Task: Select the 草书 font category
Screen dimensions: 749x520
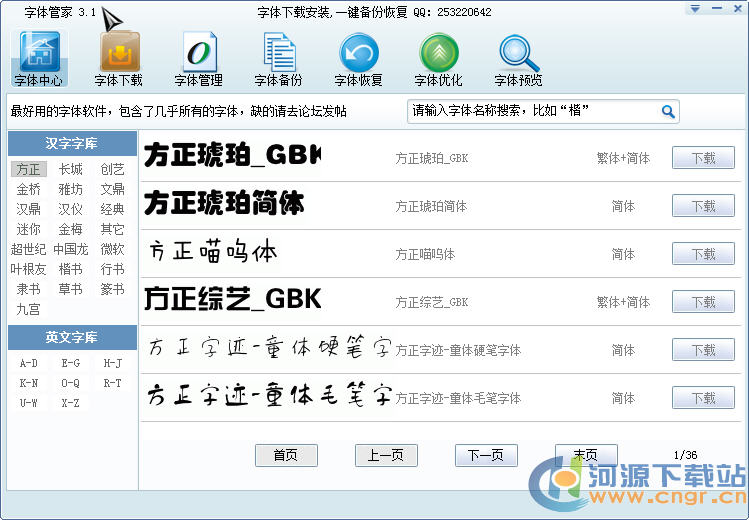Action: [x=71, y=290]
